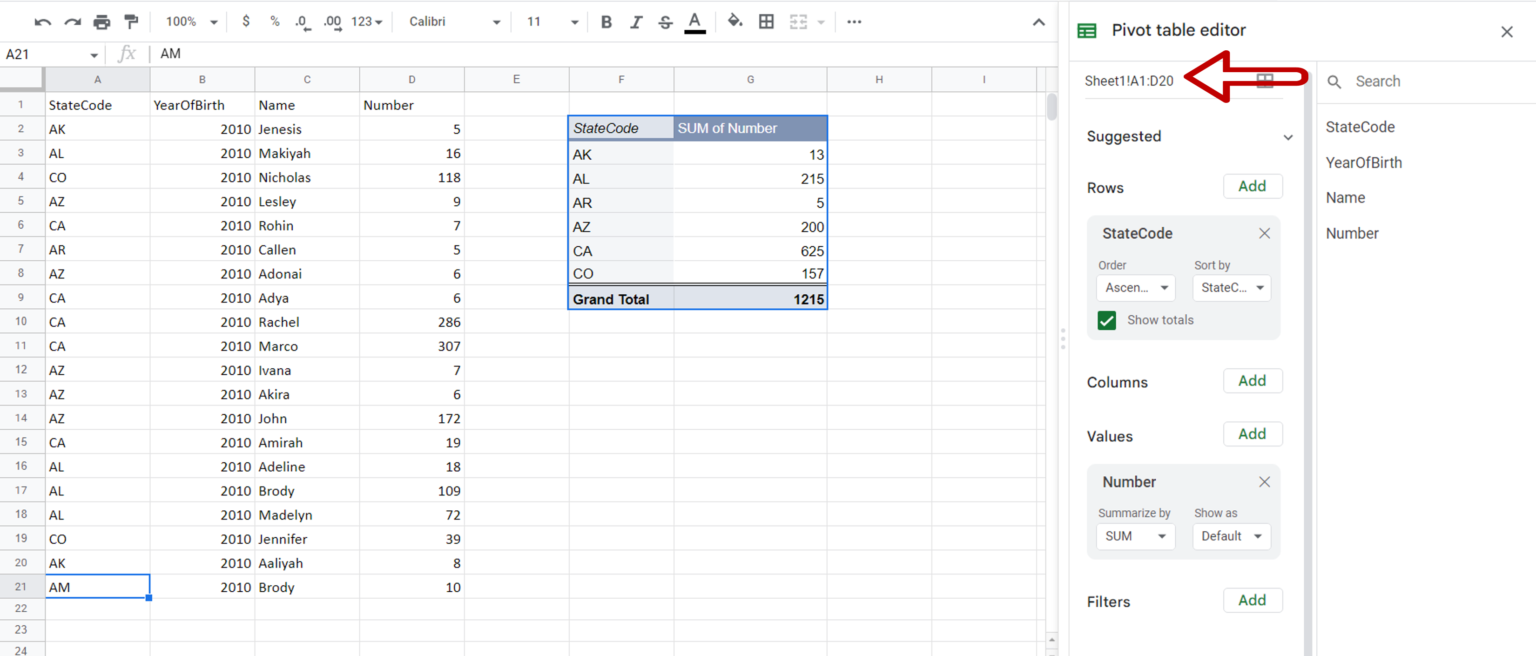Open the Borders tool
The width and height of the screenshot is (1536, 656).
click(x=766, y=20)
